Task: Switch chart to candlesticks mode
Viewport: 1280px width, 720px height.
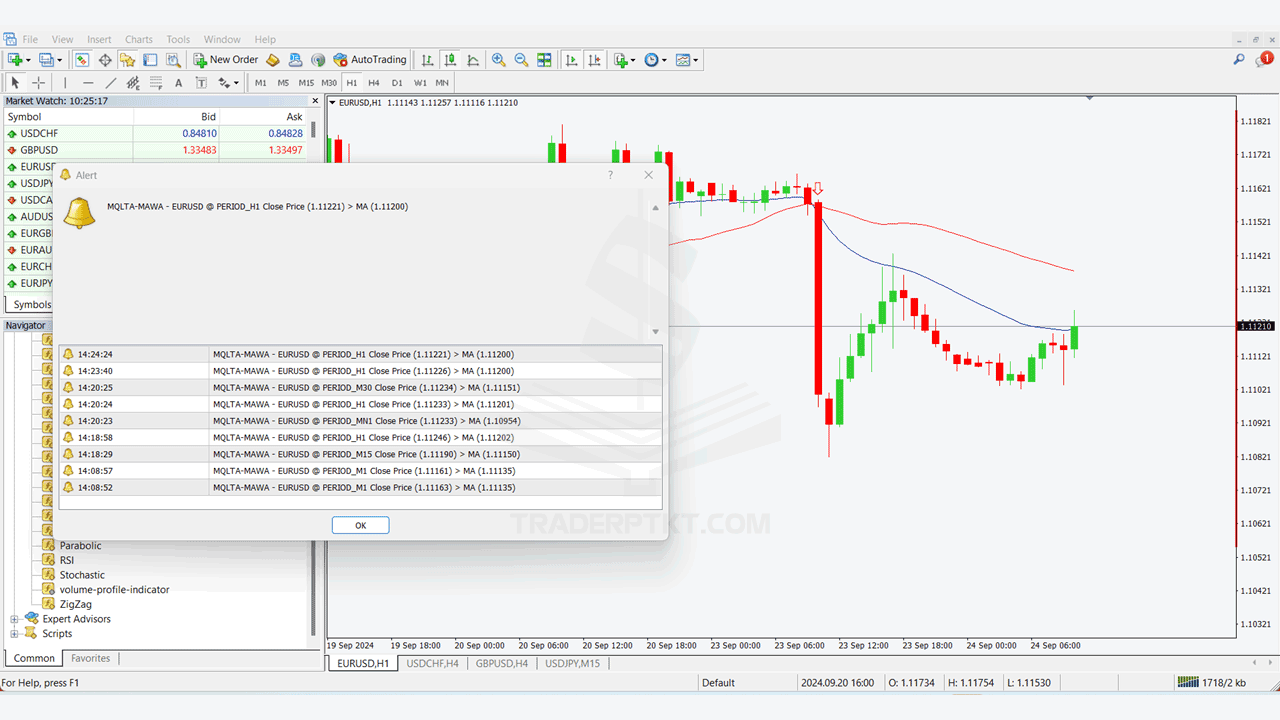Action: [450, 60]
